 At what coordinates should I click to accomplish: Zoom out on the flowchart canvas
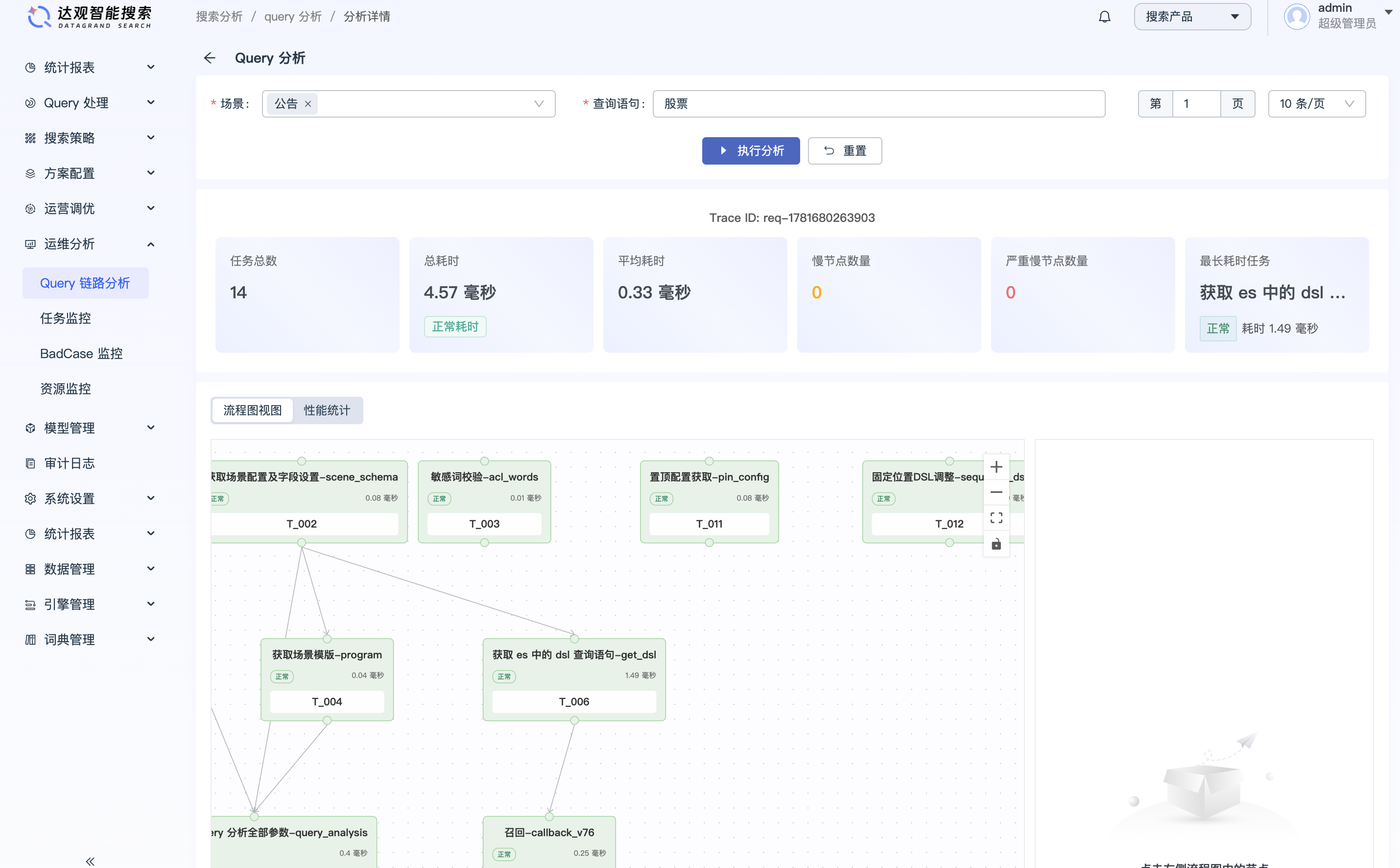tap(996, 493)
